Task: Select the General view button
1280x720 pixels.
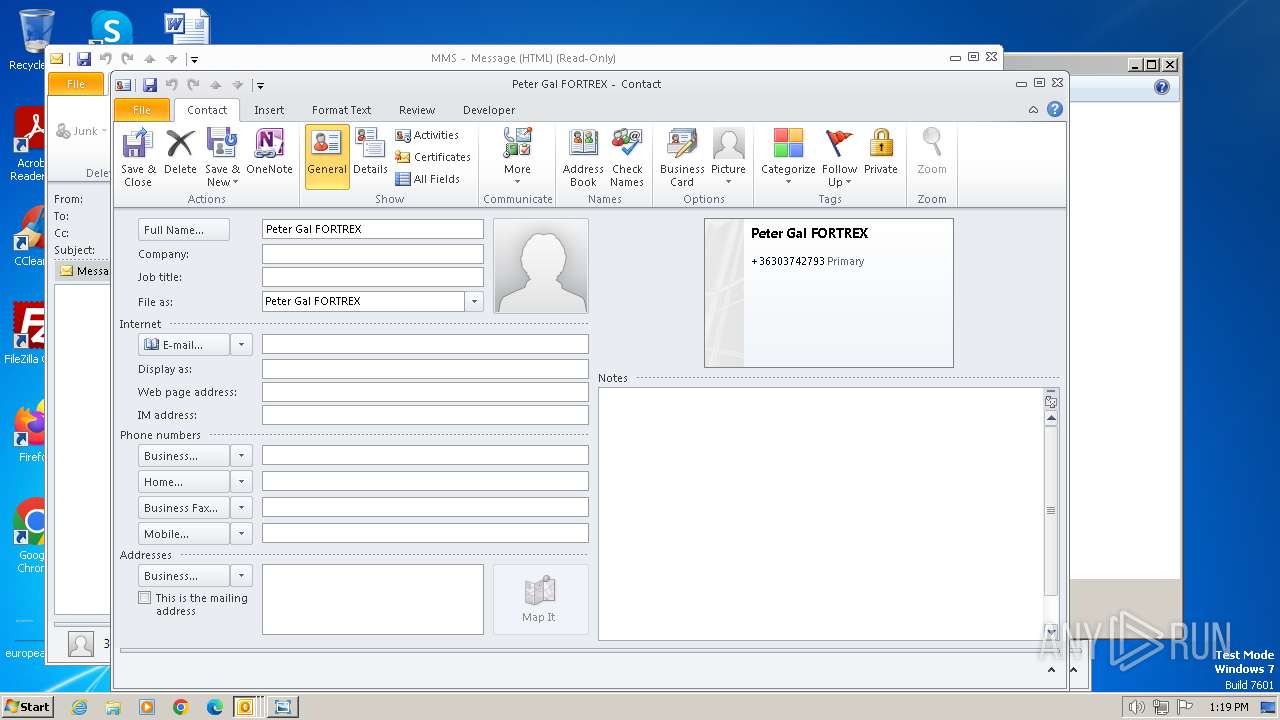Action: pos(327,157)
